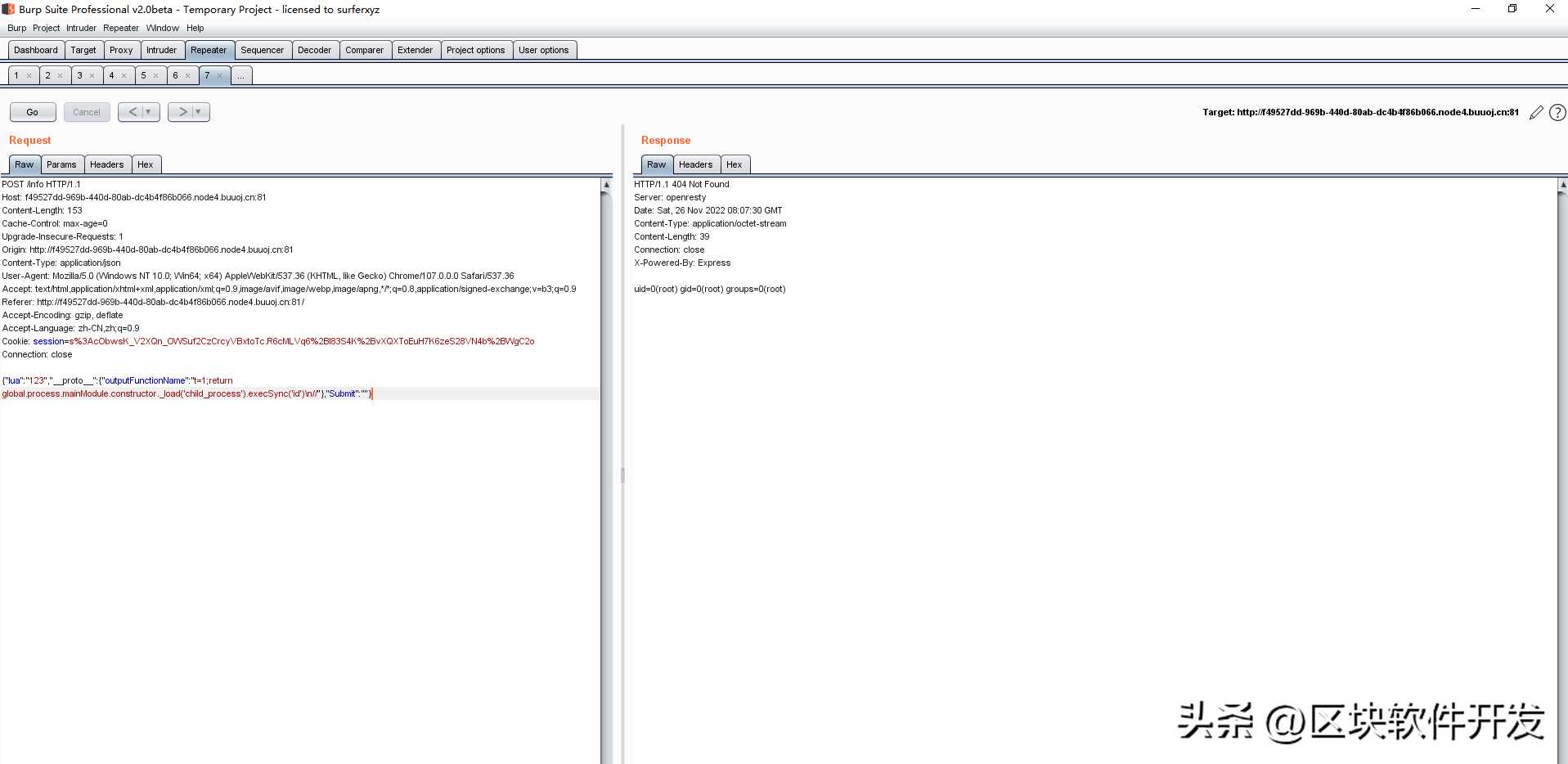This screenshot has height=764, width=1568.
Task: Show Request Headers view
Action: [107, 164]
